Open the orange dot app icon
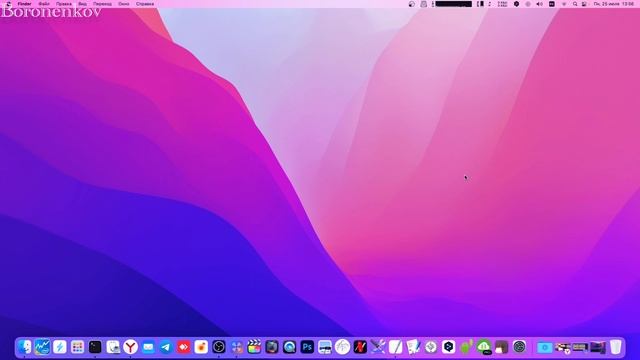The width and height of the screenshot is (640, 360). point(201,347)
